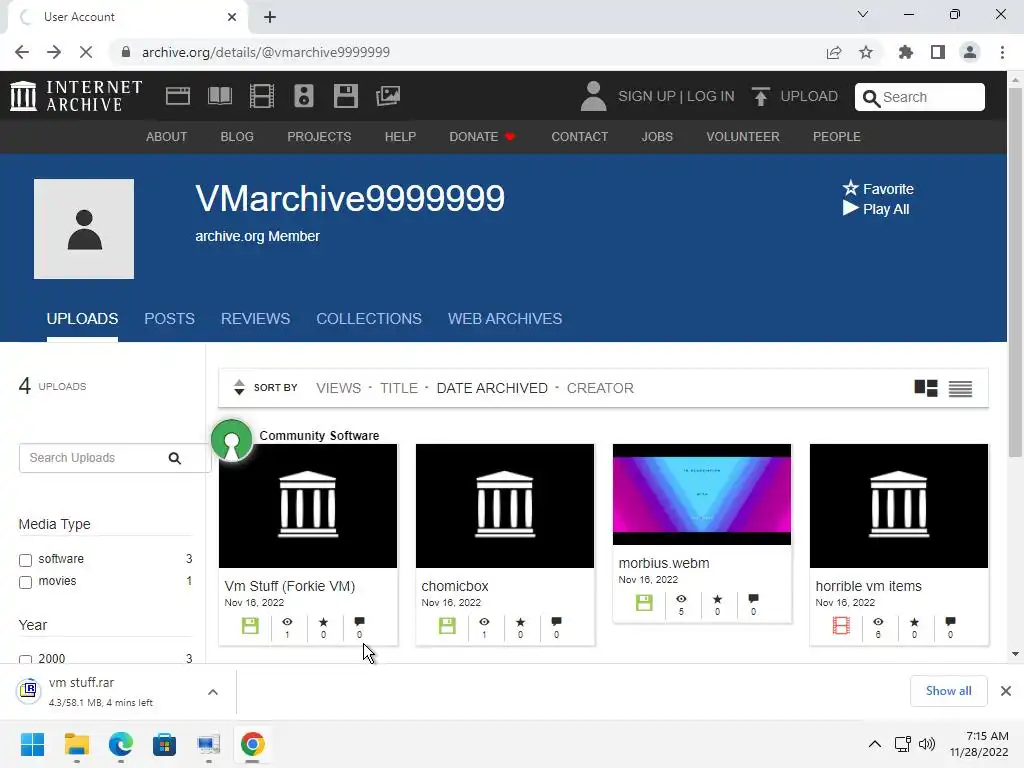The height and width of the screenshot is (768, 1024).
Task: Open the DONATE link
Action: pos(482,136)
